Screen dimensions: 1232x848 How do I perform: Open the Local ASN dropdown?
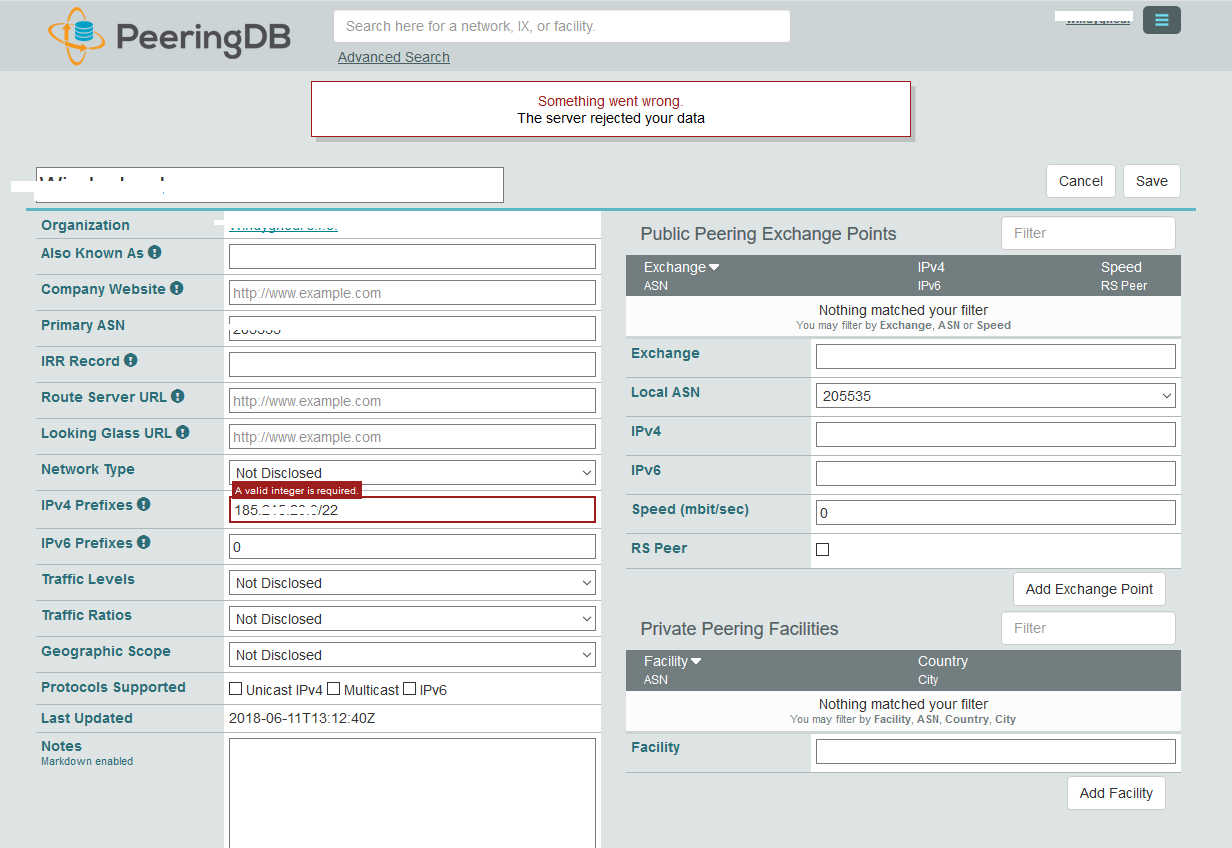pos(996,396)
